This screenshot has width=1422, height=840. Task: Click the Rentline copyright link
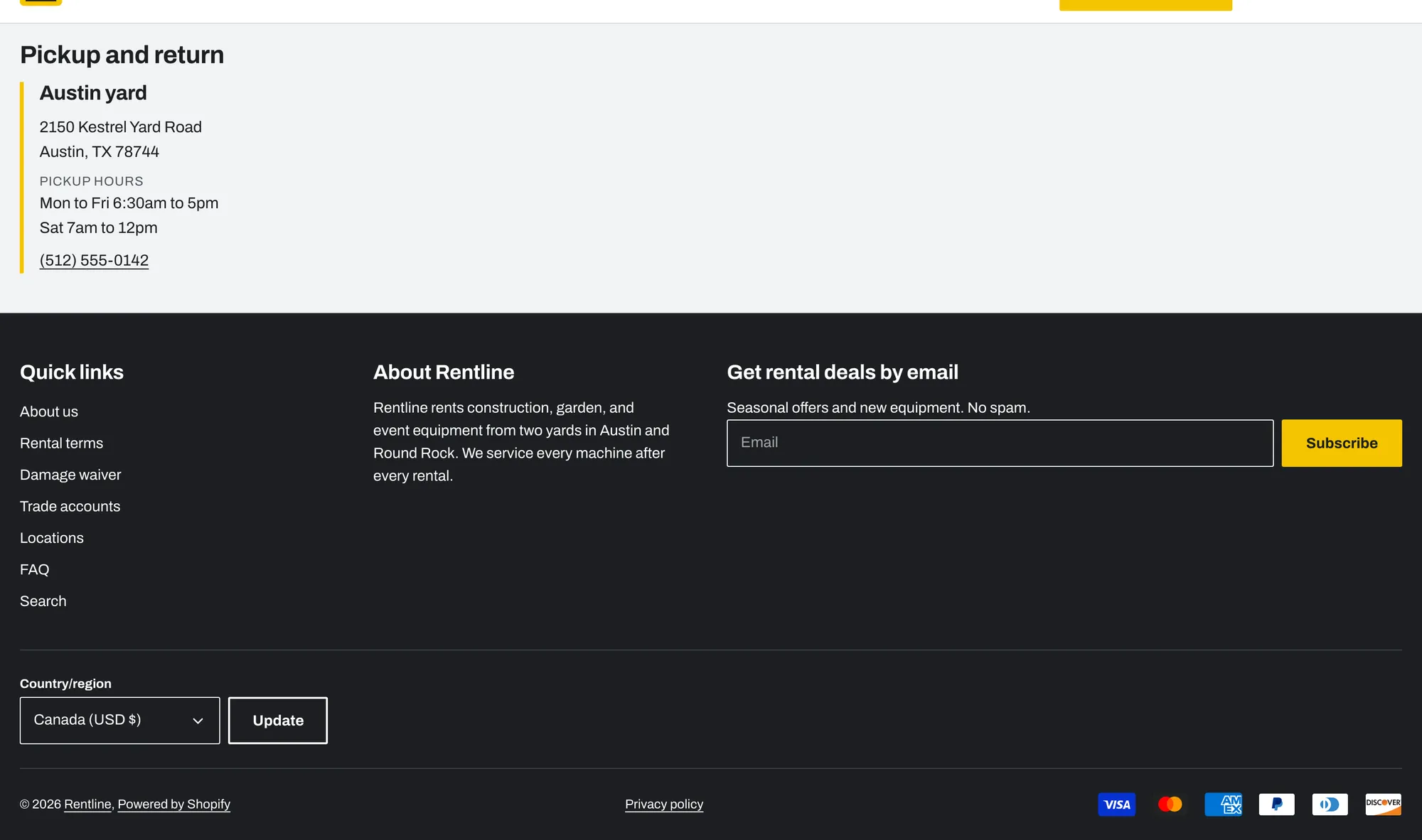87,804
